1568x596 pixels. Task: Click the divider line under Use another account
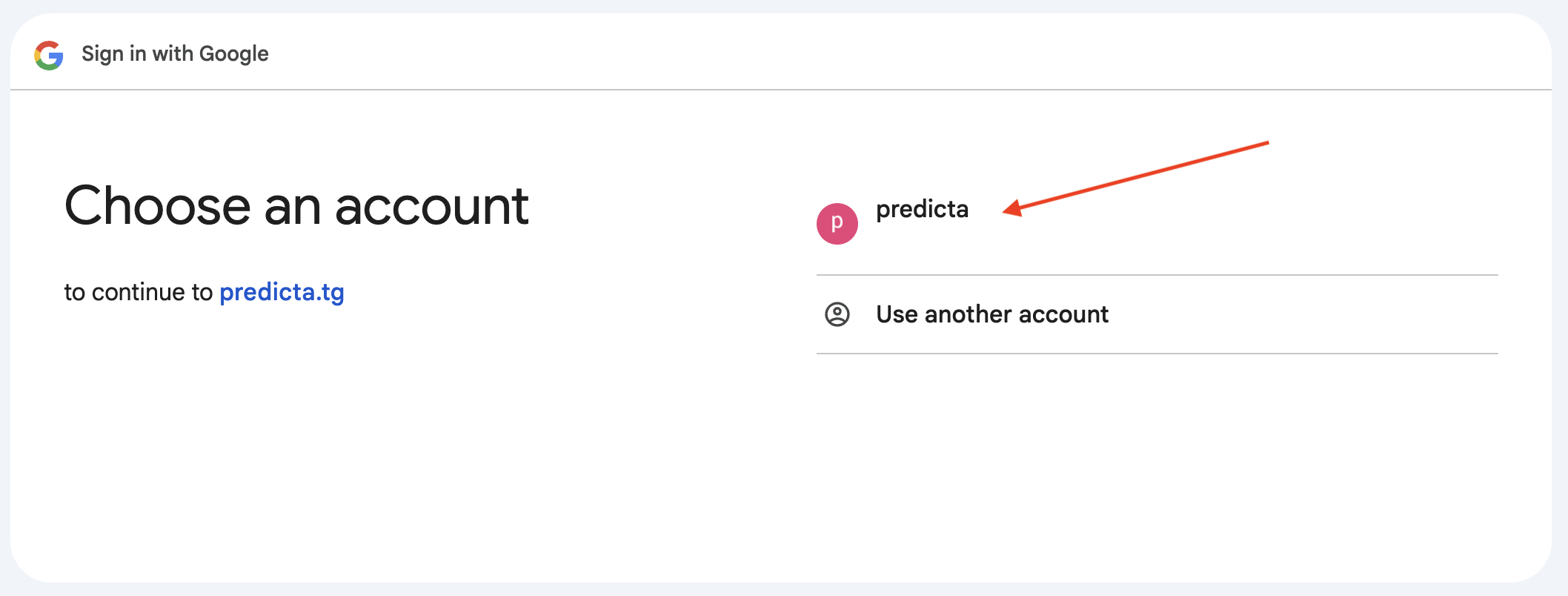[x=1156, y=354]
